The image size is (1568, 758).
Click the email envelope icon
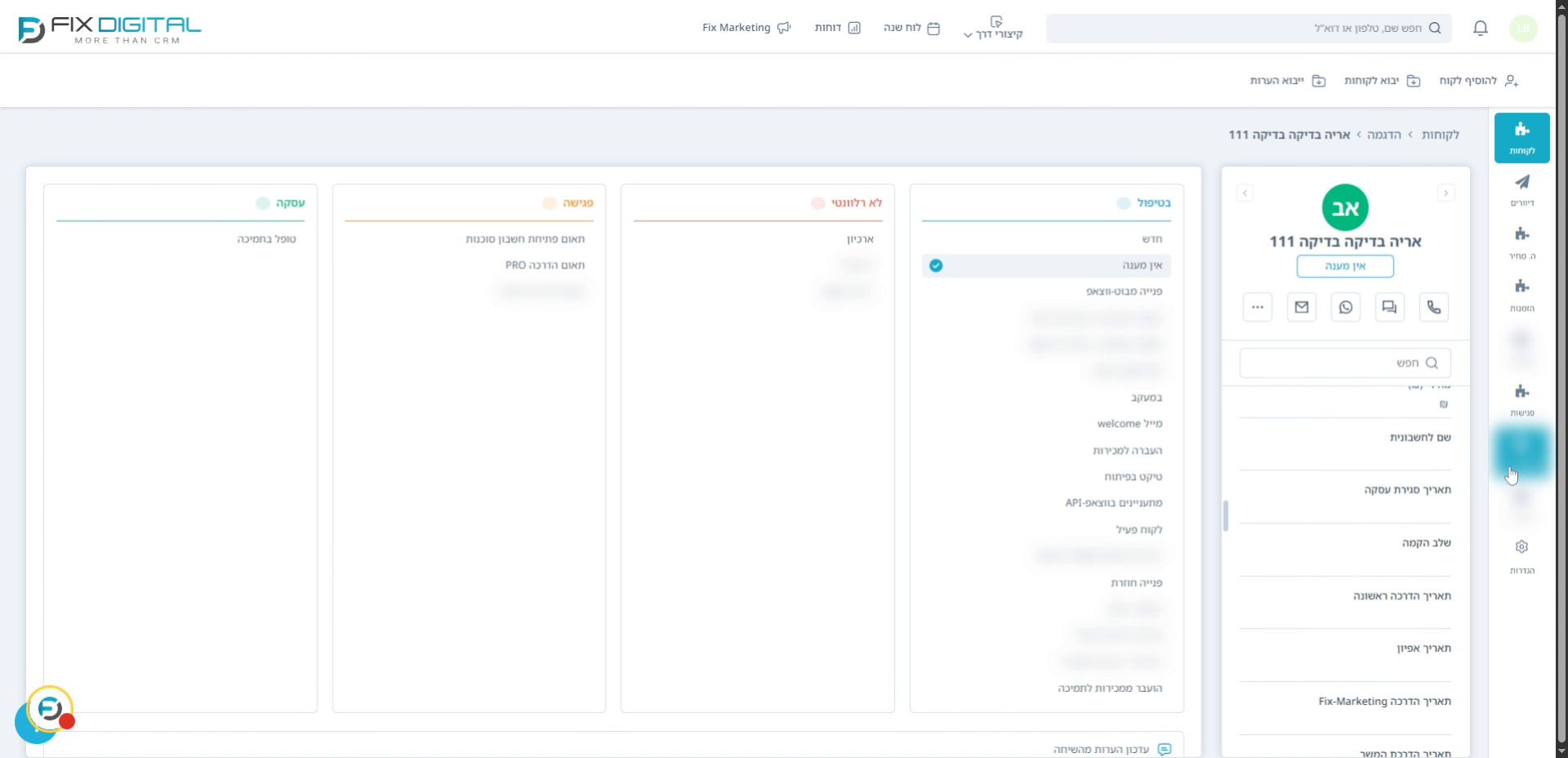pos(1301,307)
